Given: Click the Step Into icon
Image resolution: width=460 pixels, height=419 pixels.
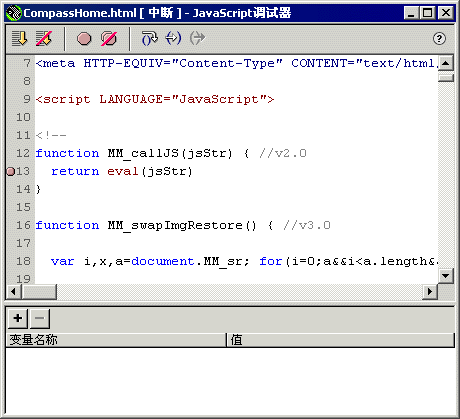Looking at the screenshot, I should [x=173, y=38].
